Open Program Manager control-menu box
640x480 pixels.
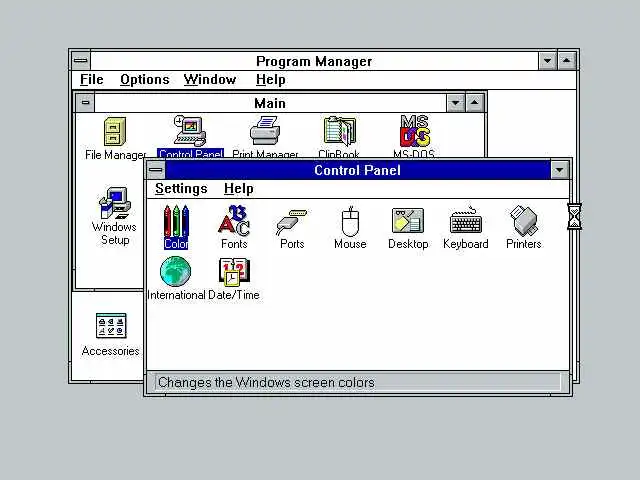click(81, 61)
